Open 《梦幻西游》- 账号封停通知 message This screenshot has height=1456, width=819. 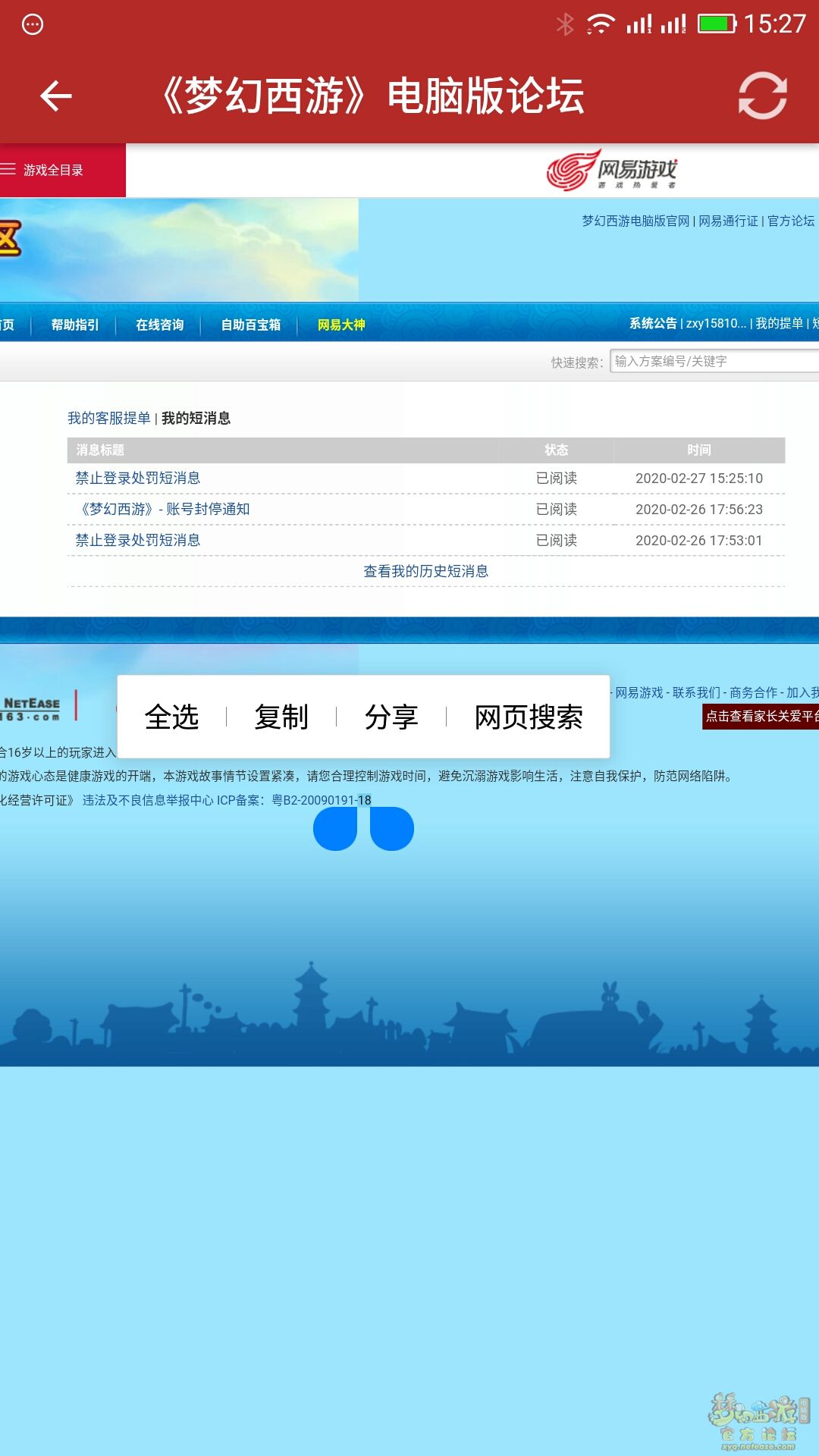pyautogui.click(x=163, y=509)
